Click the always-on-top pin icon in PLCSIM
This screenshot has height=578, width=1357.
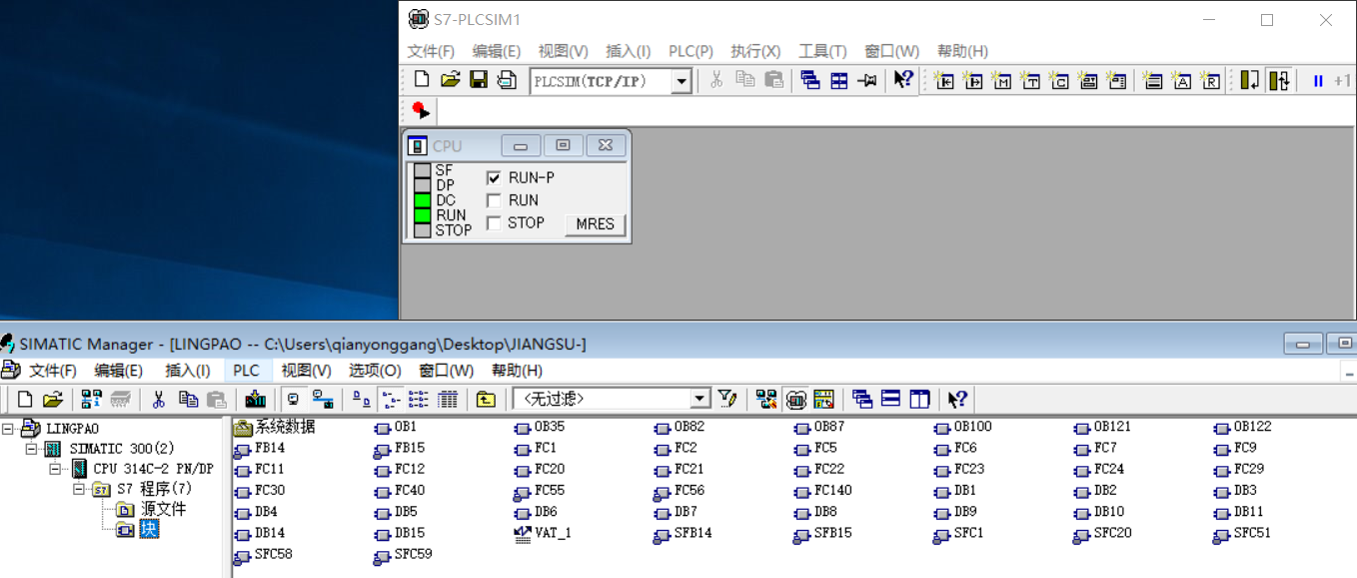[868, 81]
